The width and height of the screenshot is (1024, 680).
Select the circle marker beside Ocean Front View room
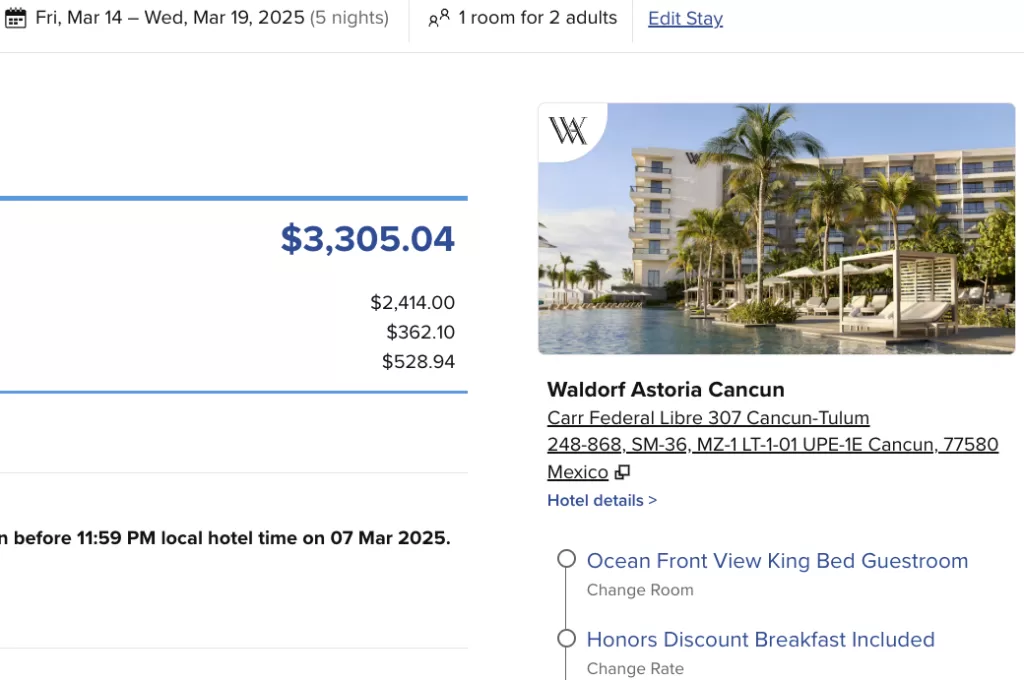coord(566,559)
